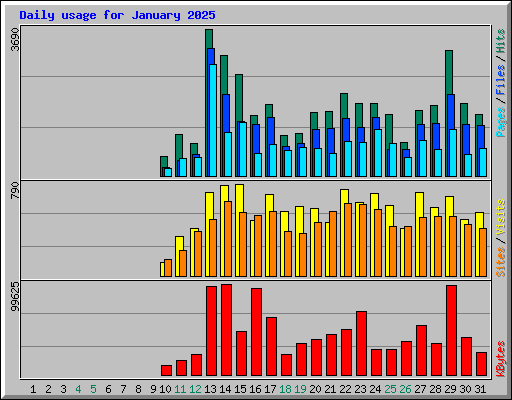Click the red KBytes bar for day 29
Screen dimensions: 512x400
click(x=451, y=331)
